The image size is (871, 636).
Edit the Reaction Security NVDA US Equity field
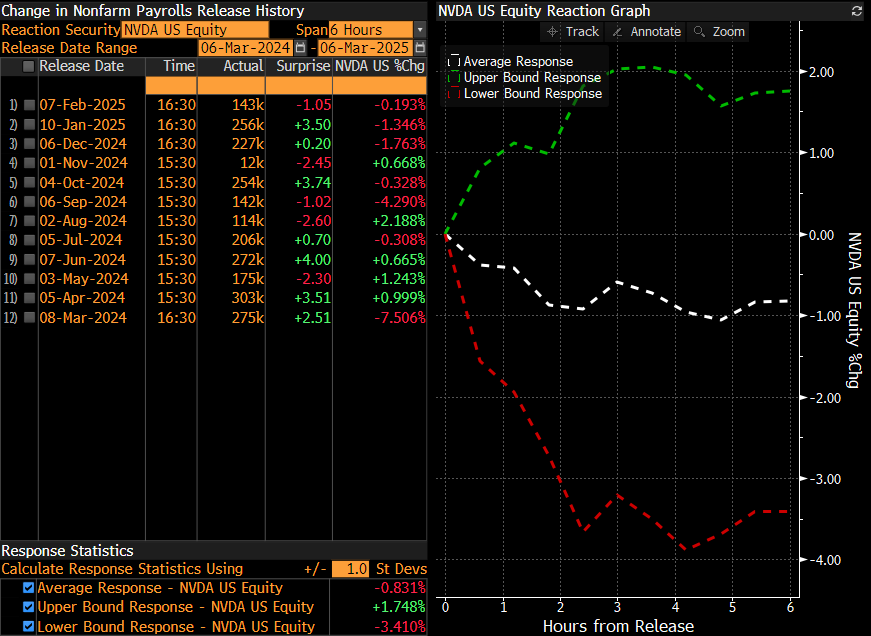pyautogui.click(x=196, y=30)
